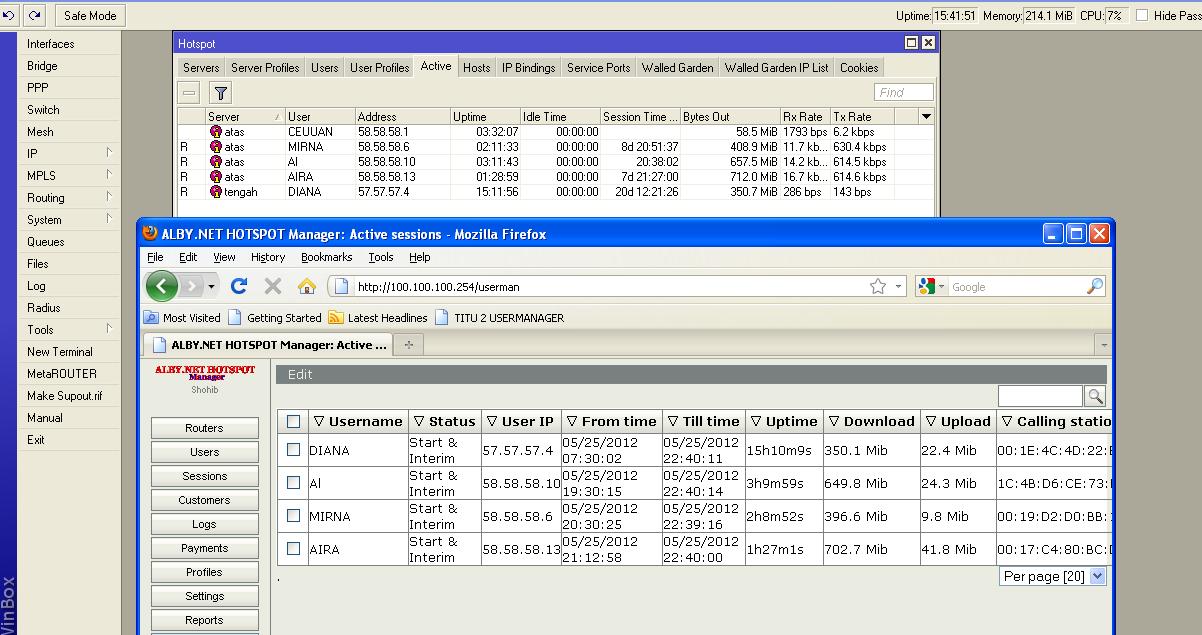
Task: Click the Sessions button in sidebar
Action: pyautogui.click(x=204, y=476)
